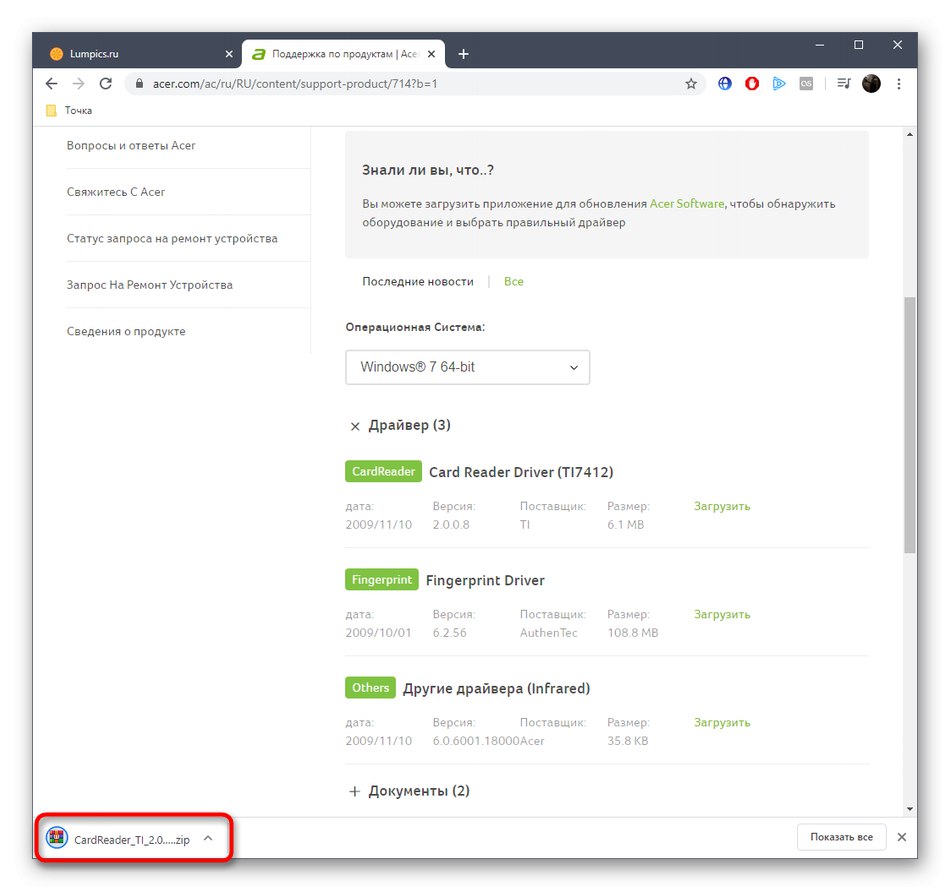Download the Fingerprint Driver
Screen dimensions: 950x891
(x=722, y=614)
